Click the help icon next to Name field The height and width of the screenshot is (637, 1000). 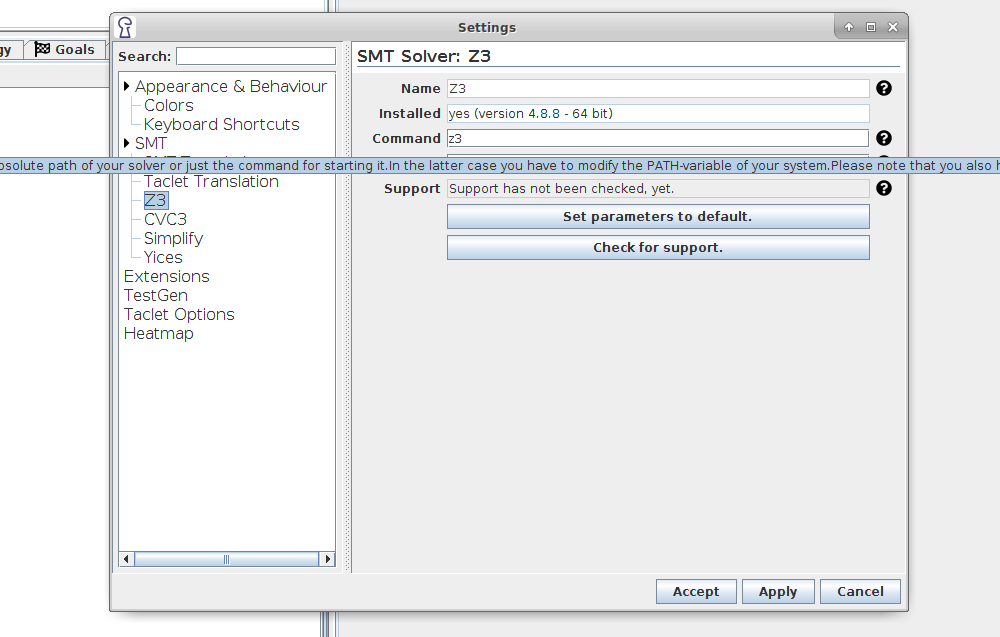click(x=884, y=88)
